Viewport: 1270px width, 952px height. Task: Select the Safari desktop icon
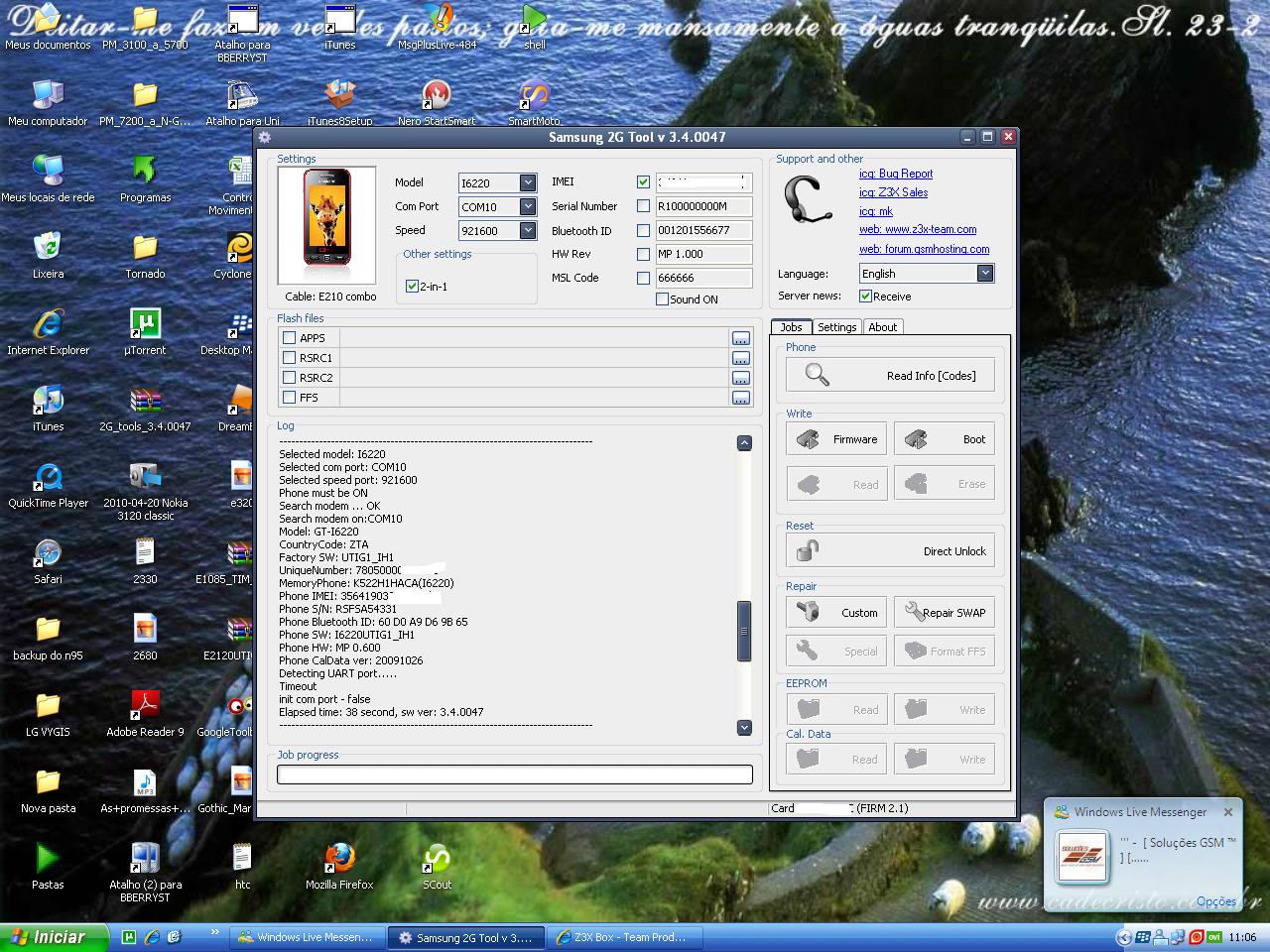pos(48,561)
